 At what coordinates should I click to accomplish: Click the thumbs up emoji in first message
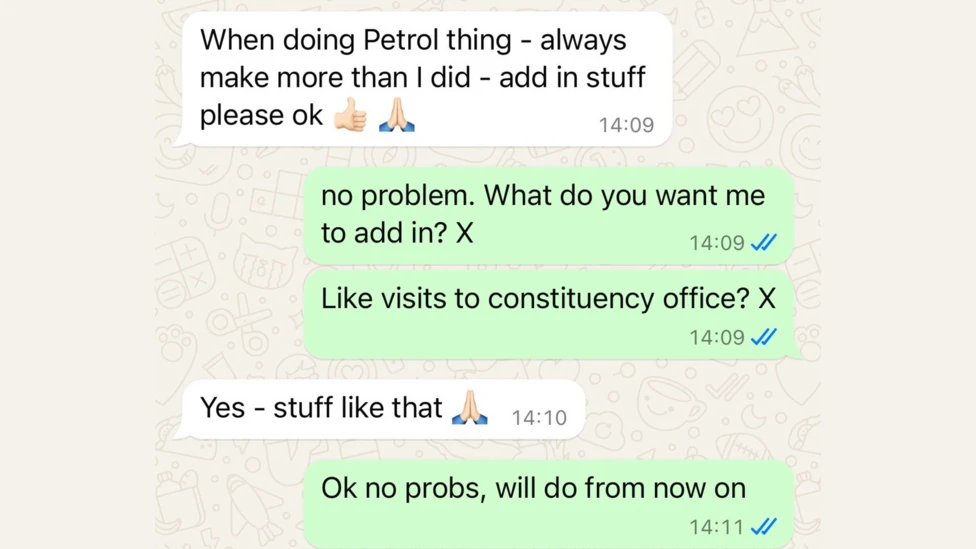350,115
